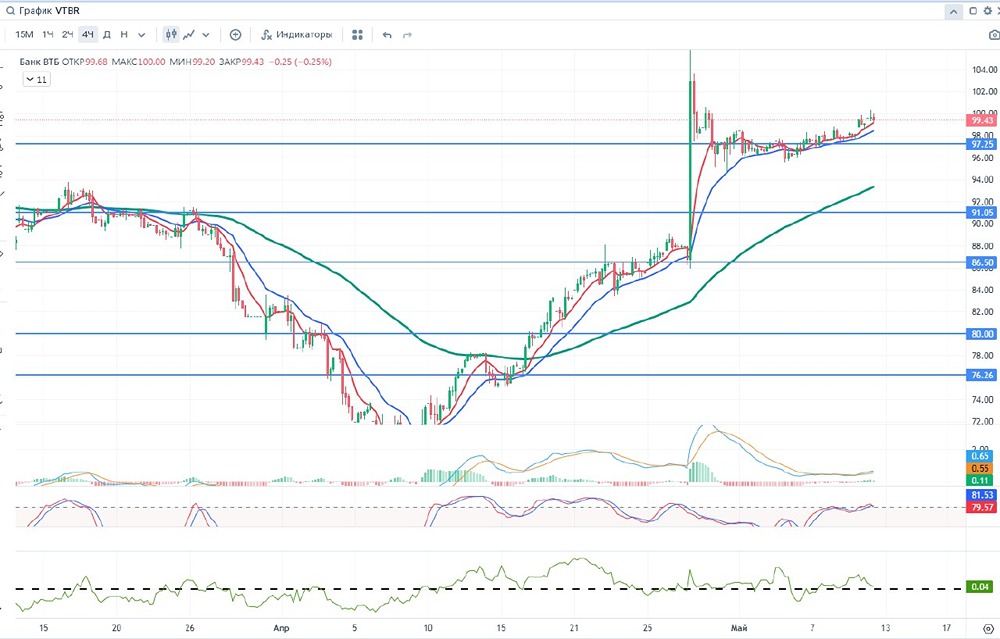Click the Май date label on the time axis
The width and height of the screenshot is (1000, 639).
739,628
